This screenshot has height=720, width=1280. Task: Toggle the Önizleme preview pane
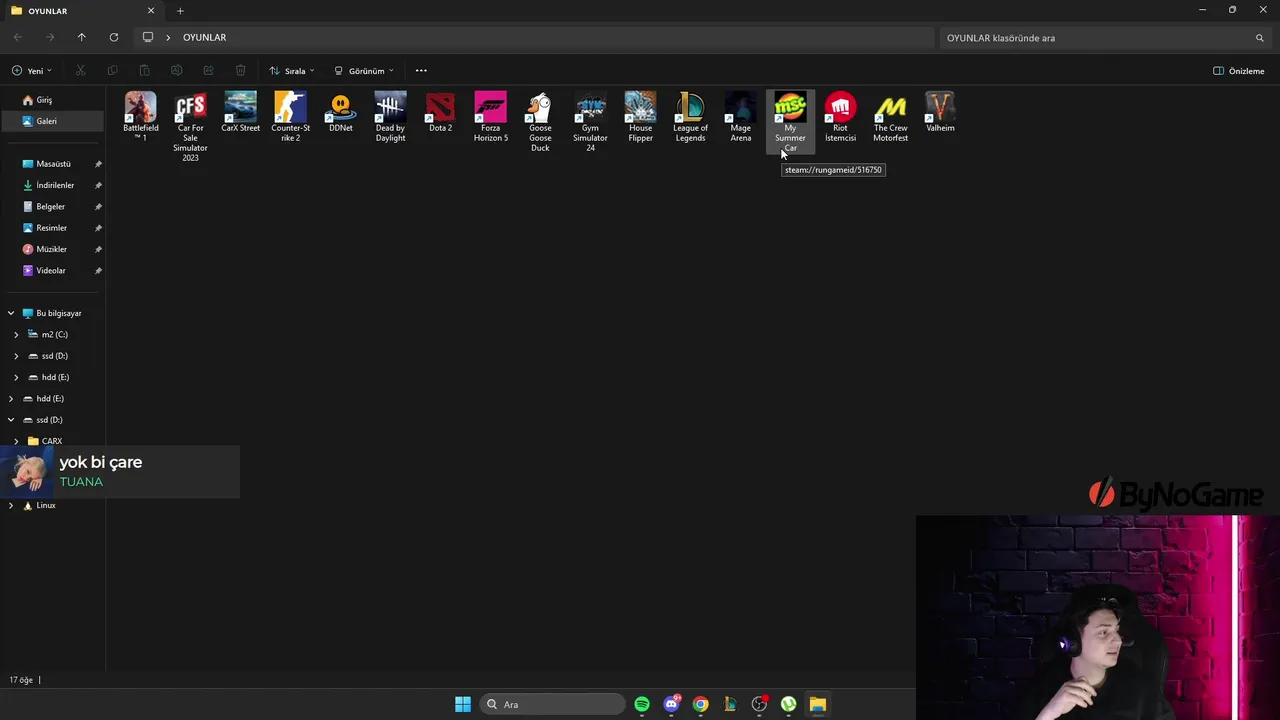[1239, 71]
